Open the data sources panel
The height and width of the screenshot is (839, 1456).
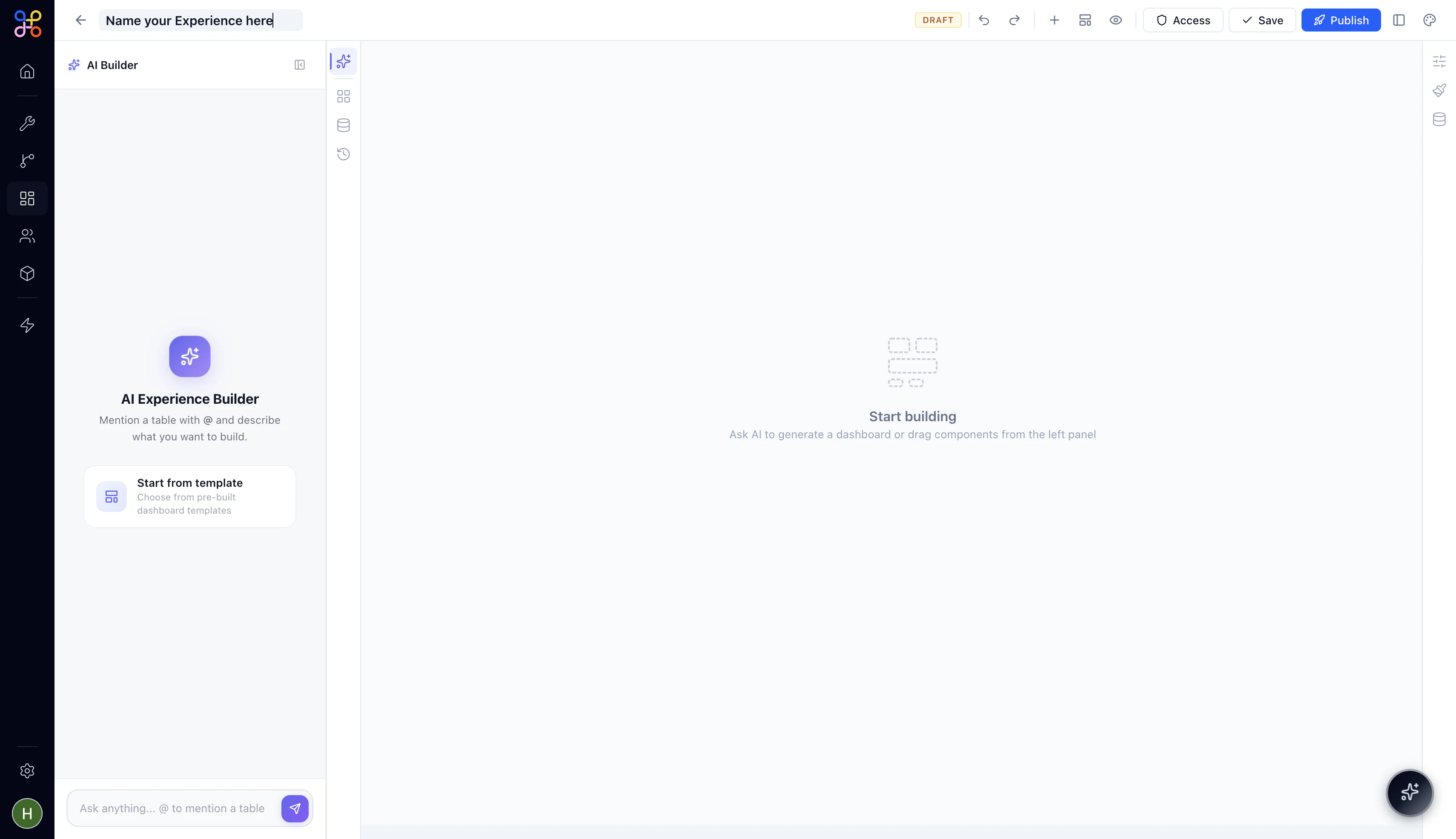click(343, 125)
